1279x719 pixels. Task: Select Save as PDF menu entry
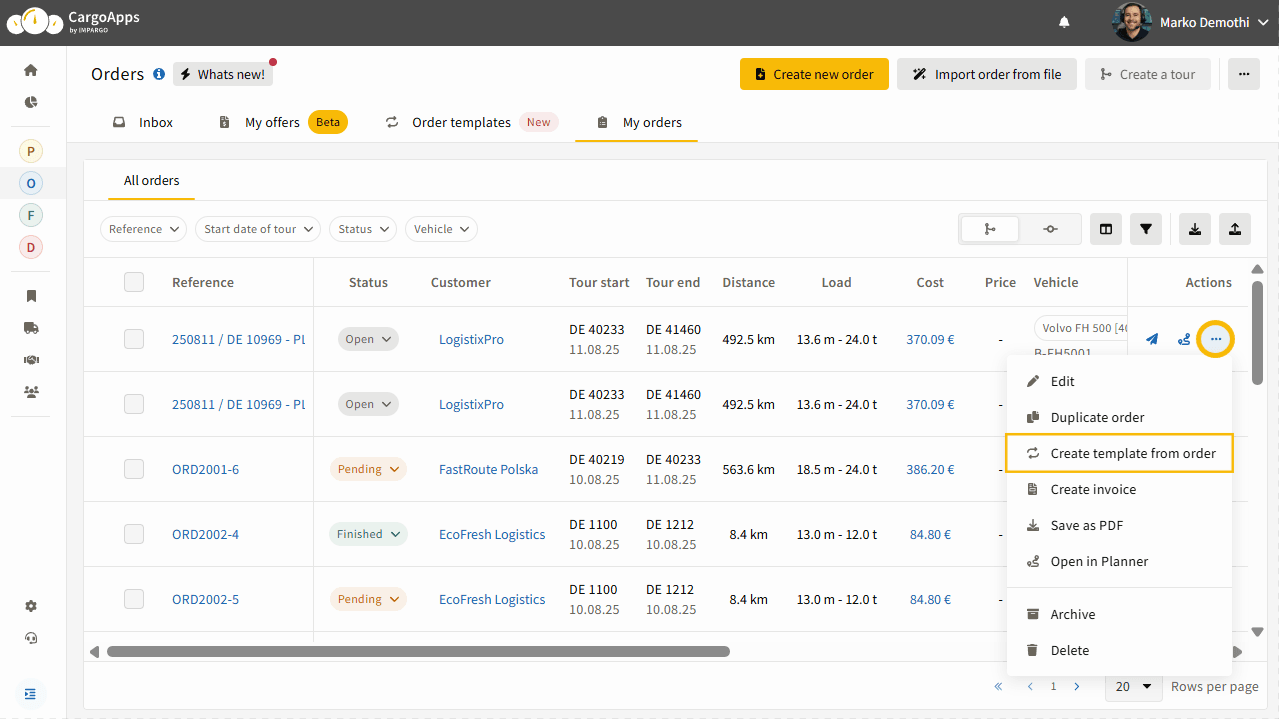click(x=1119, y=525)
